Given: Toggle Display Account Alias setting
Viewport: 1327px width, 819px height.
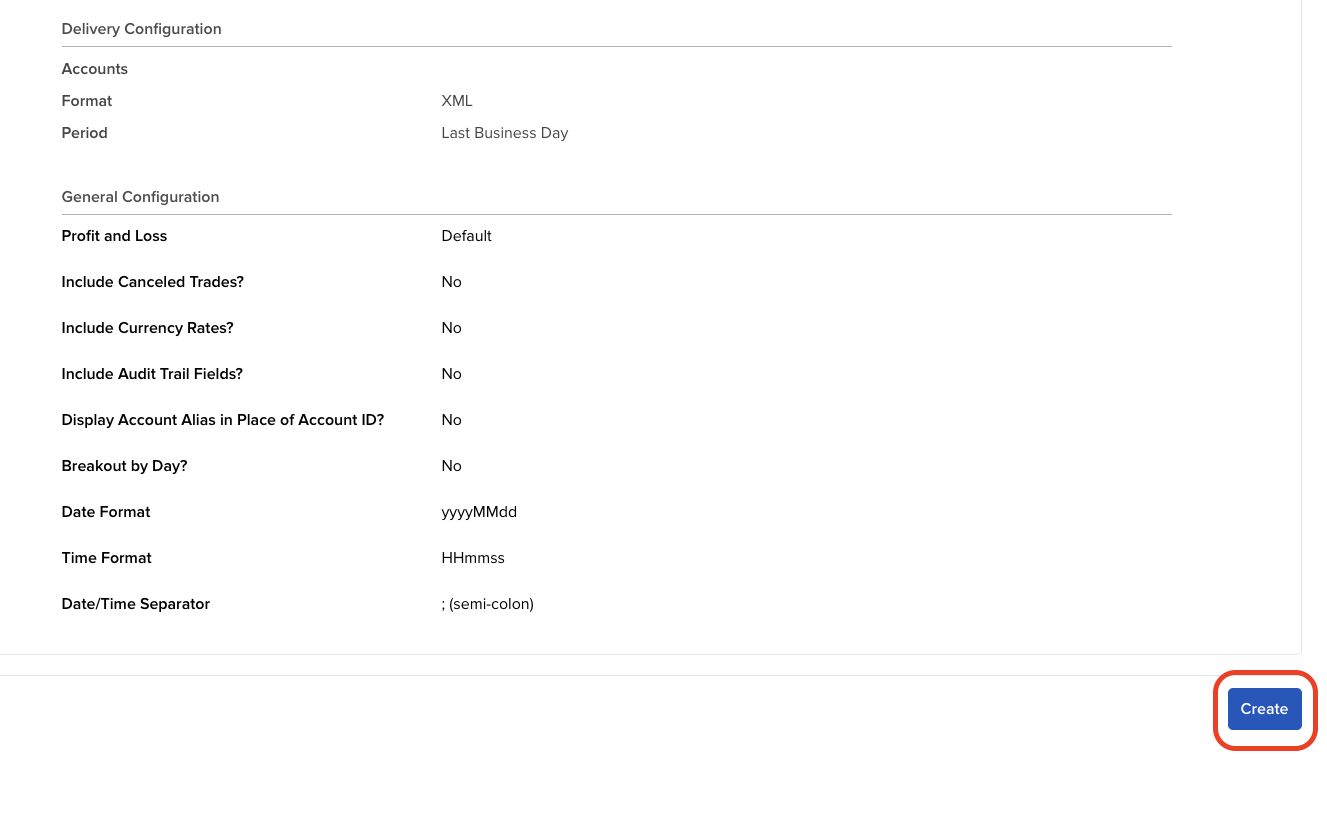Looking at the screenshot, I should [451, 420].
